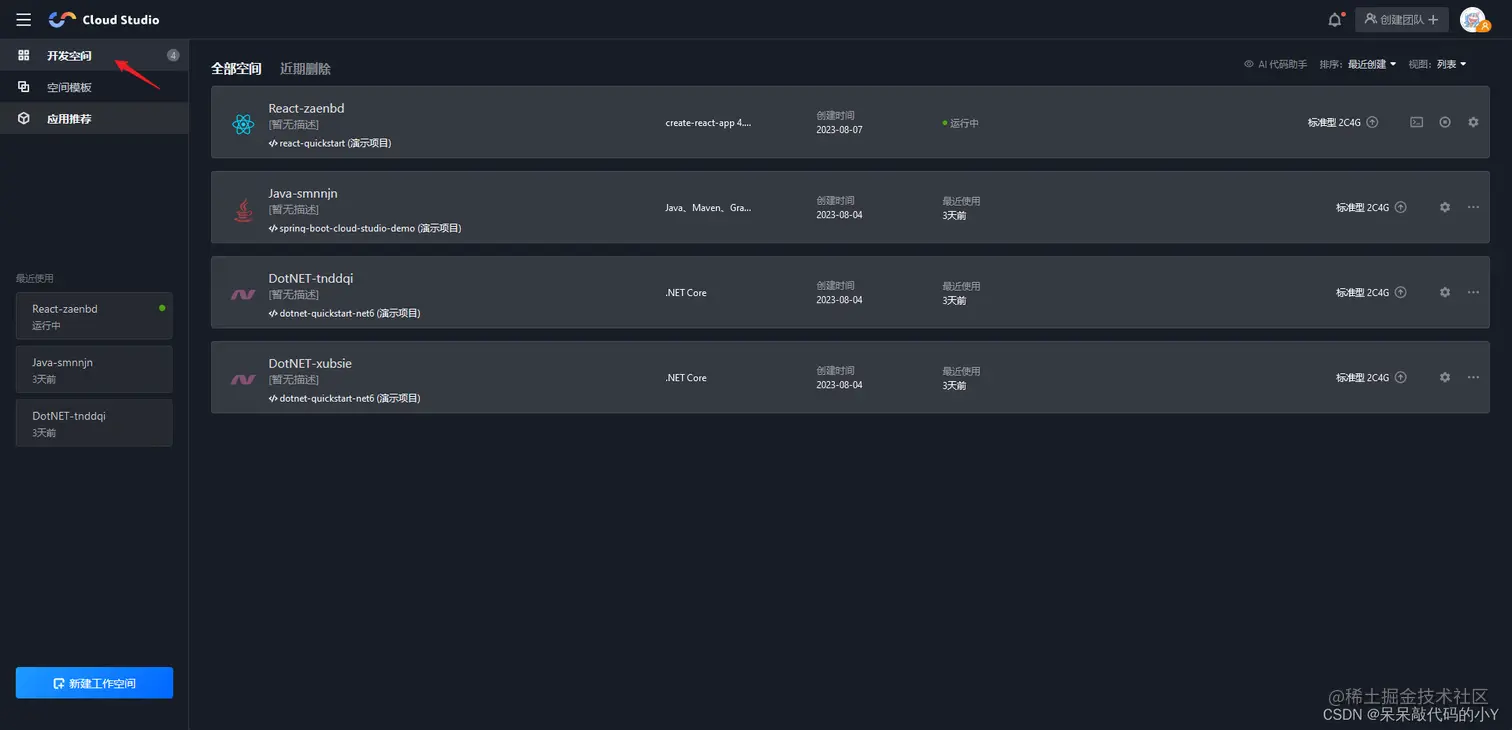Open the 排序 最近创建 sort dropdown
The height and width of the screenshot is (730, 1512).
click(x=1371, y=64)
